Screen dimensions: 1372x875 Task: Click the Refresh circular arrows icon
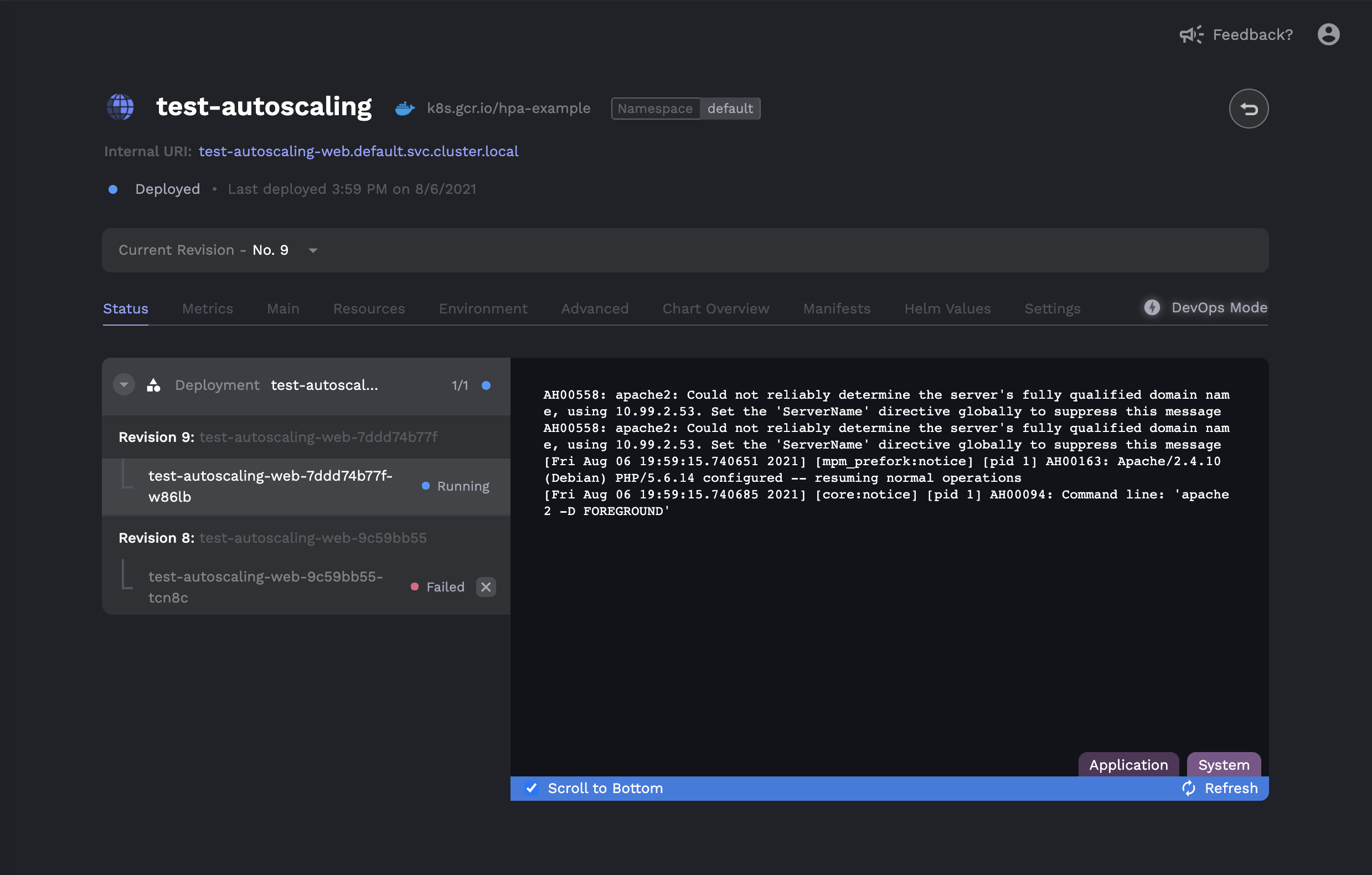click(1189, 788)
